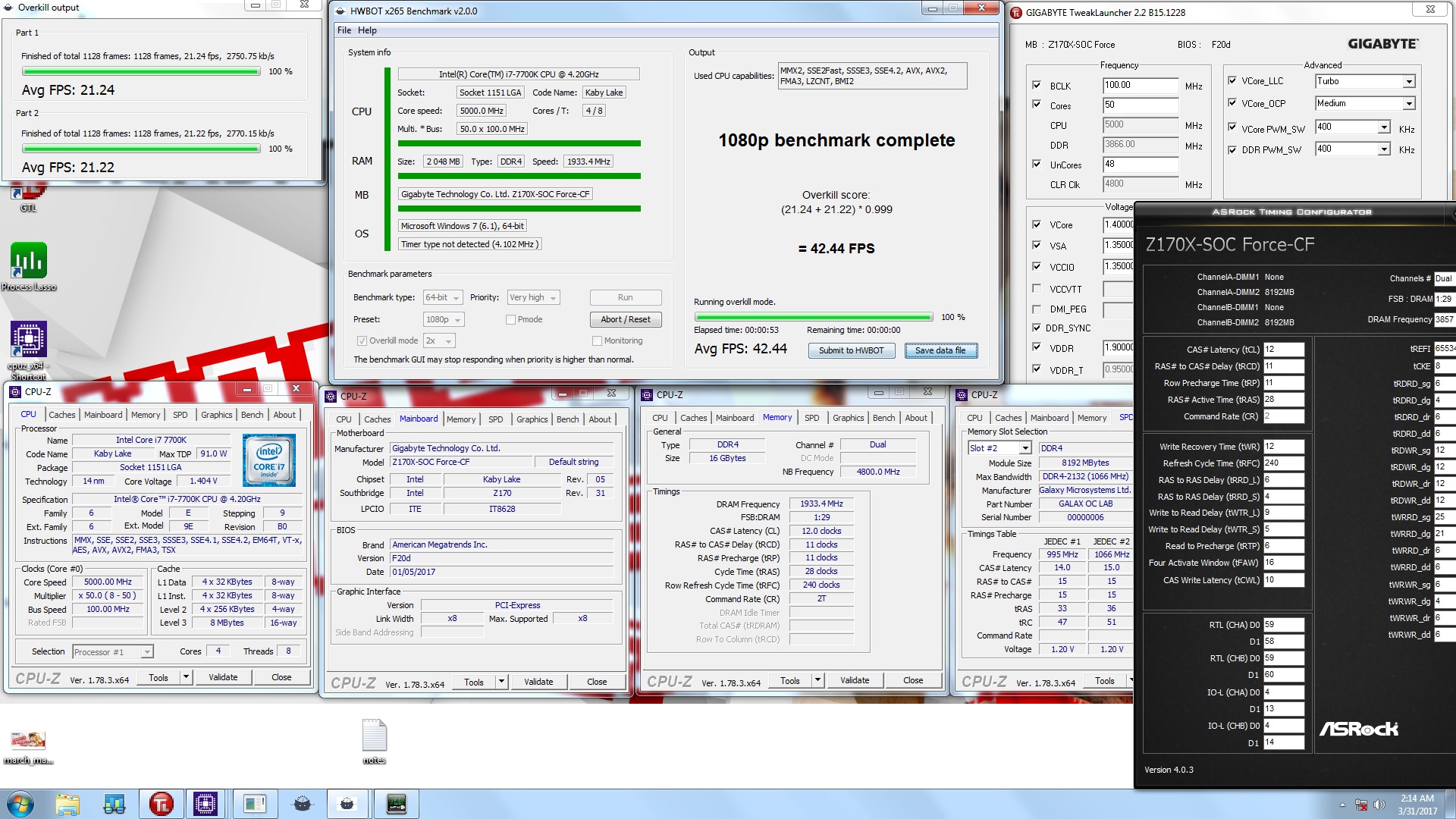Open Process Lasso desktop shortcut

tap(29, 266)
